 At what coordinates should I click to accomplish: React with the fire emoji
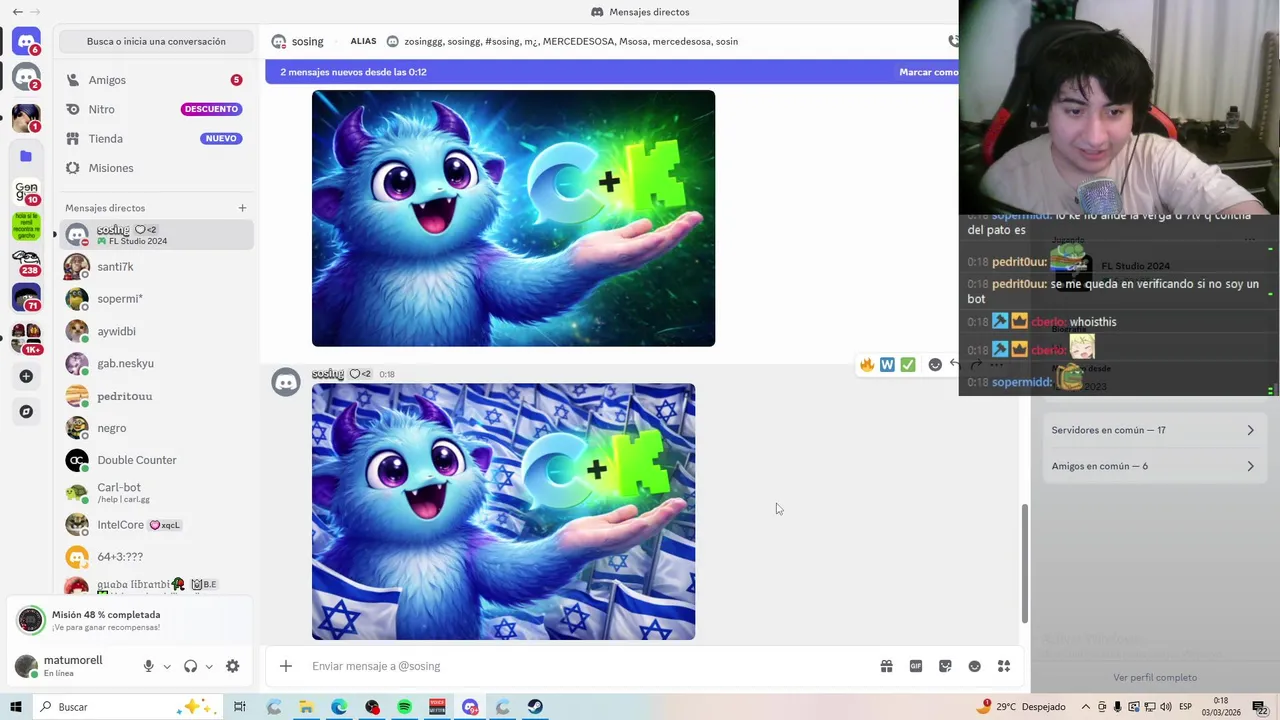(867, 365)
